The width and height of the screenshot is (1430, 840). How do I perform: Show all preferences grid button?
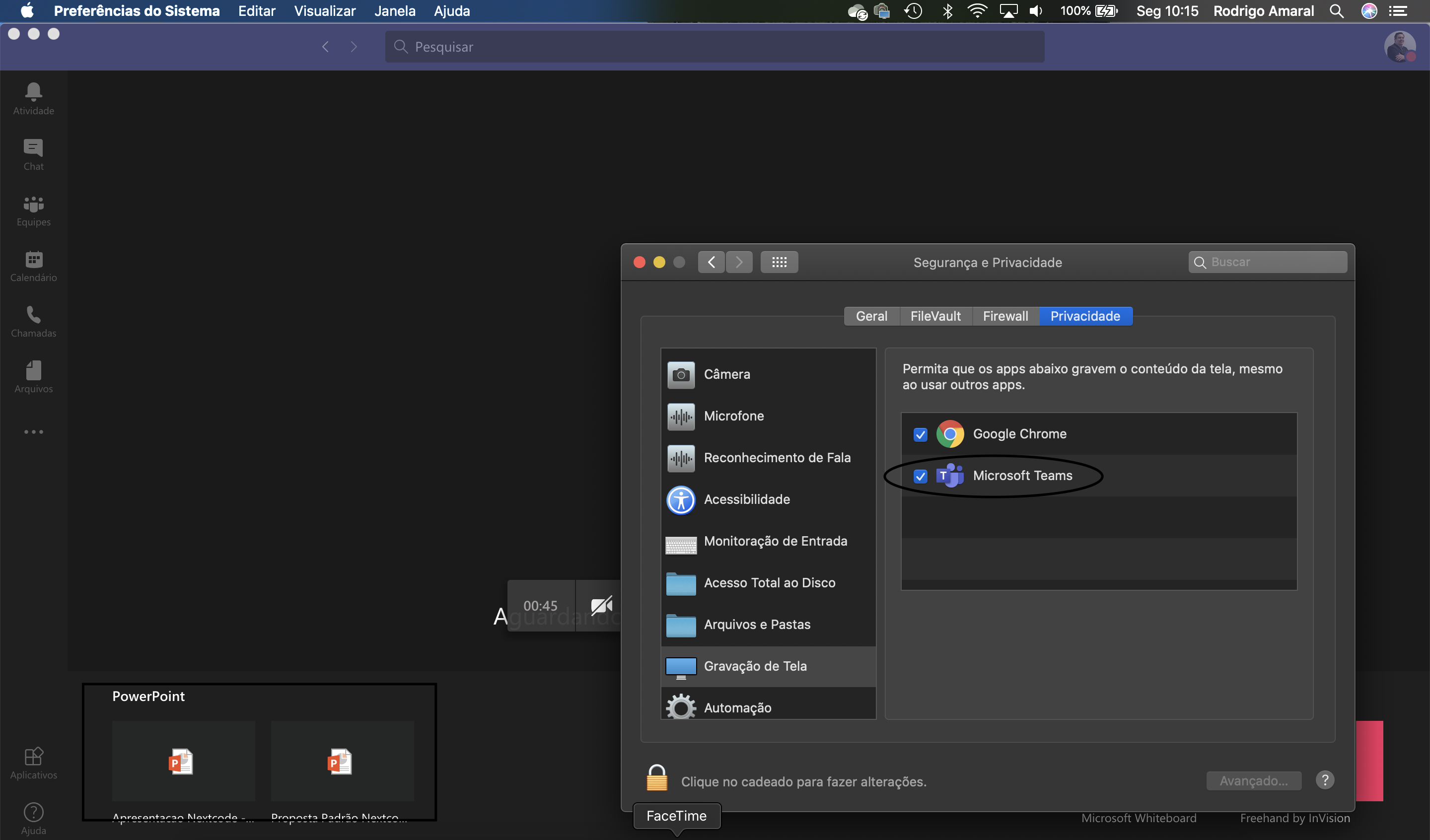point(779,262)
